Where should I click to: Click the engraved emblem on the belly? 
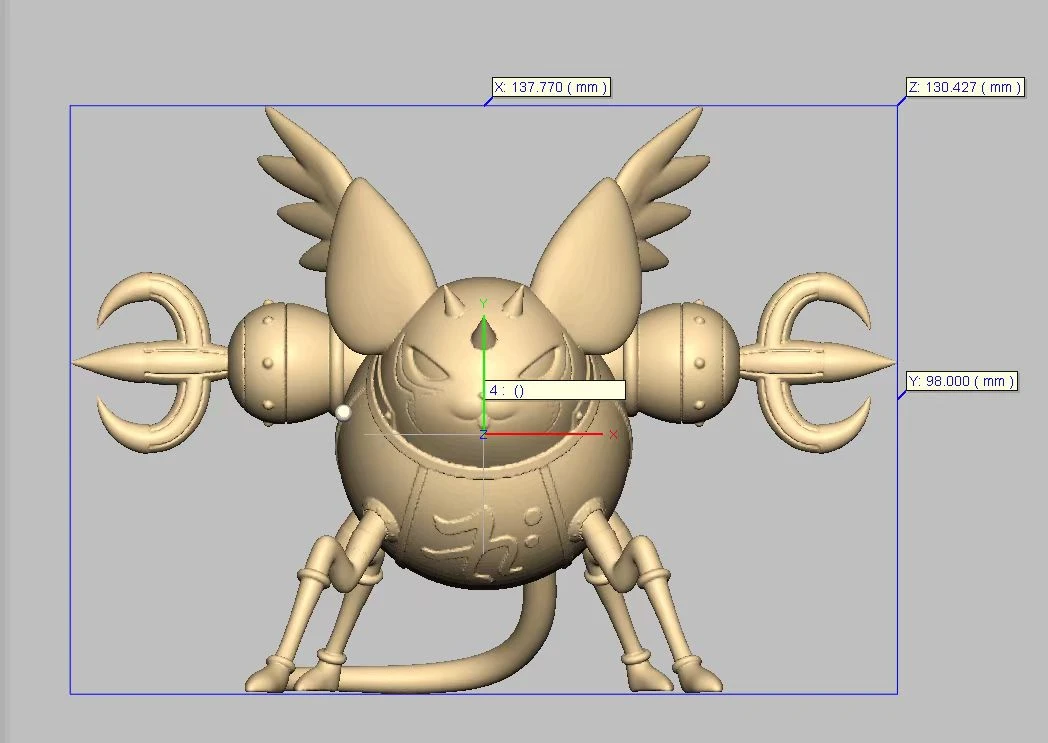click(482, 532)
